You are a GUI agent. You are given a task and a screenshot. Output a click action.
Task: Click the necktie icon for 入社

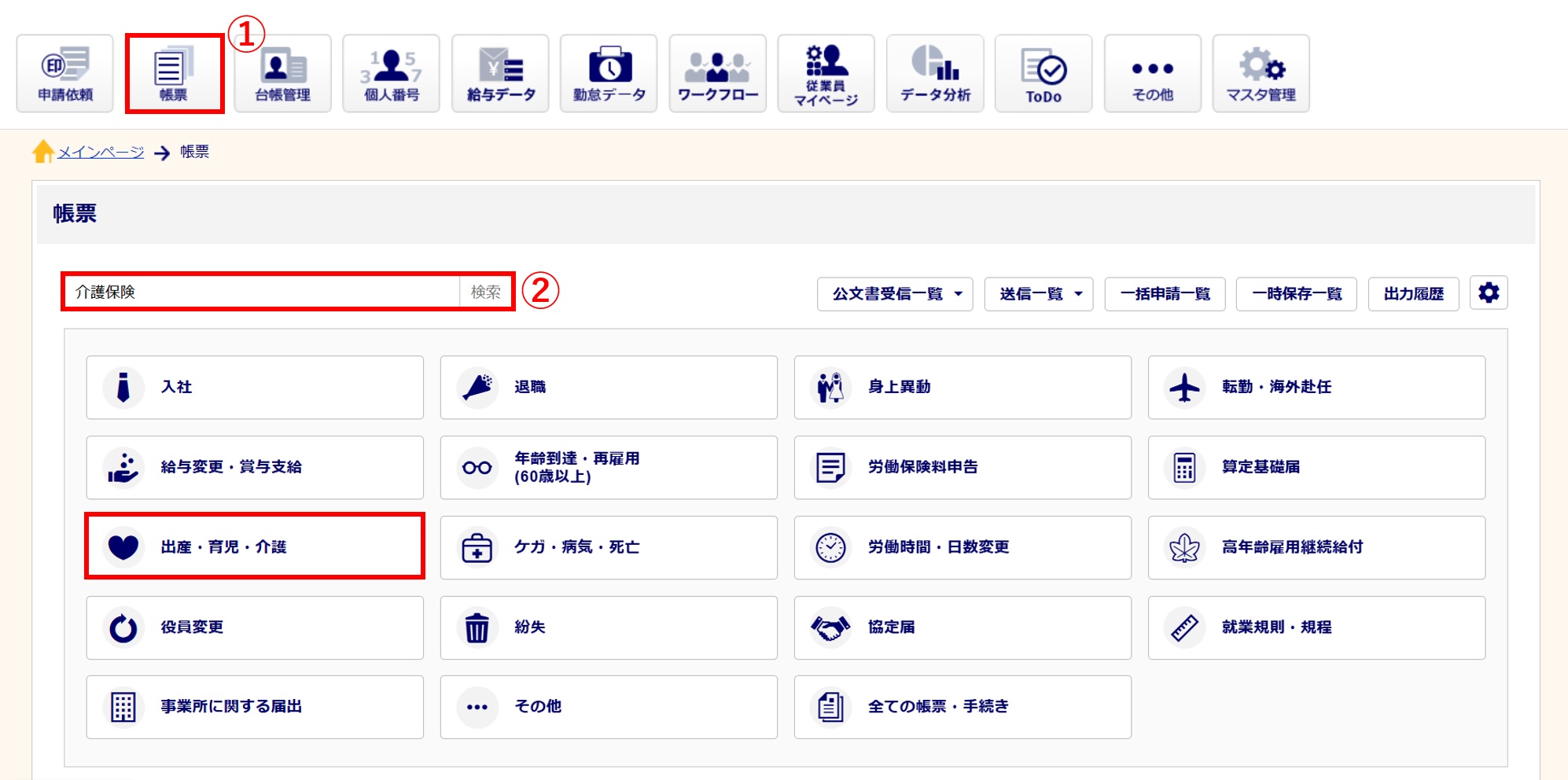point(123,387)
